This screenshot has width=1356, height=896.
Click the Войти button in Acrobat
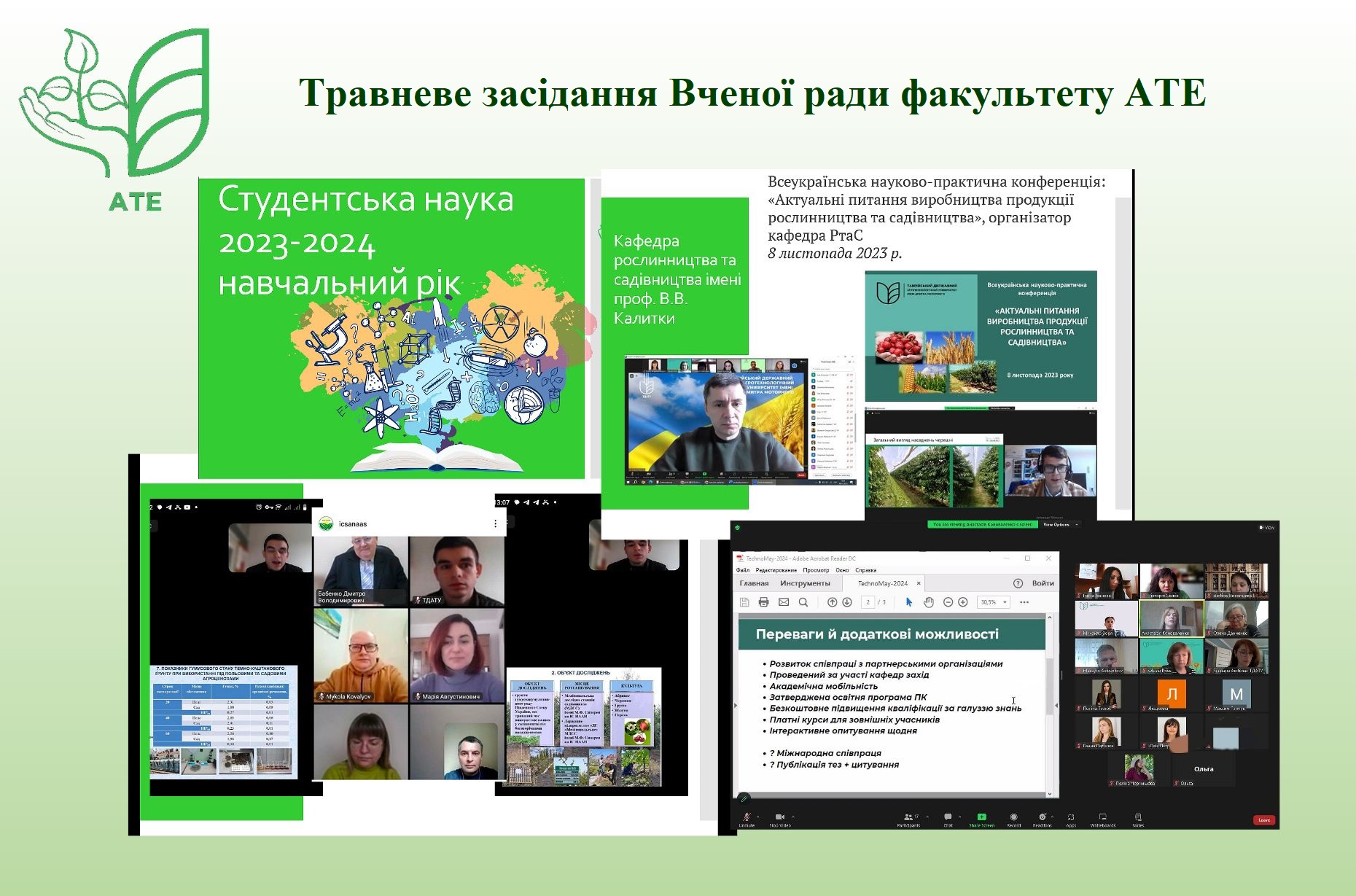pyautogui.click(x=1044, y=583)
